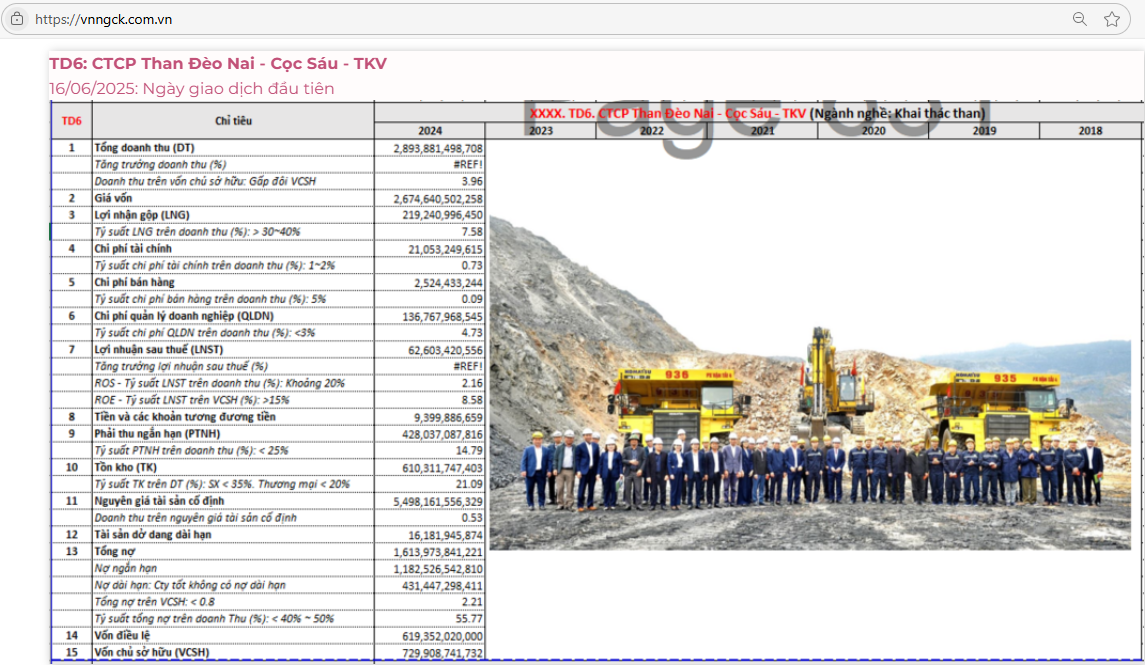
Task: Click value 136,767,968,545
Action: 442,317
